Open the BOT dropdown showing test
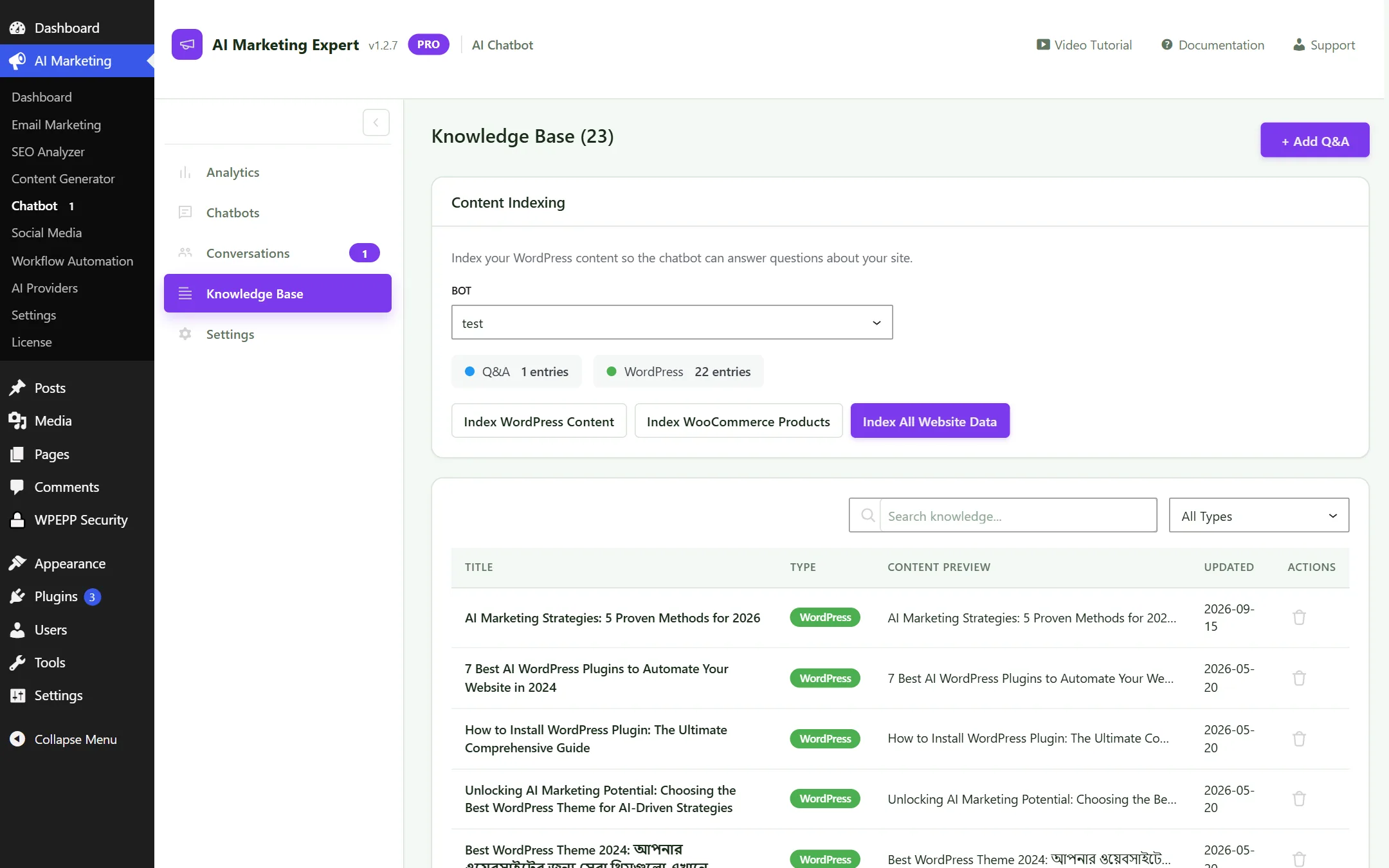Screen dimensions: 1389x868 672,323
